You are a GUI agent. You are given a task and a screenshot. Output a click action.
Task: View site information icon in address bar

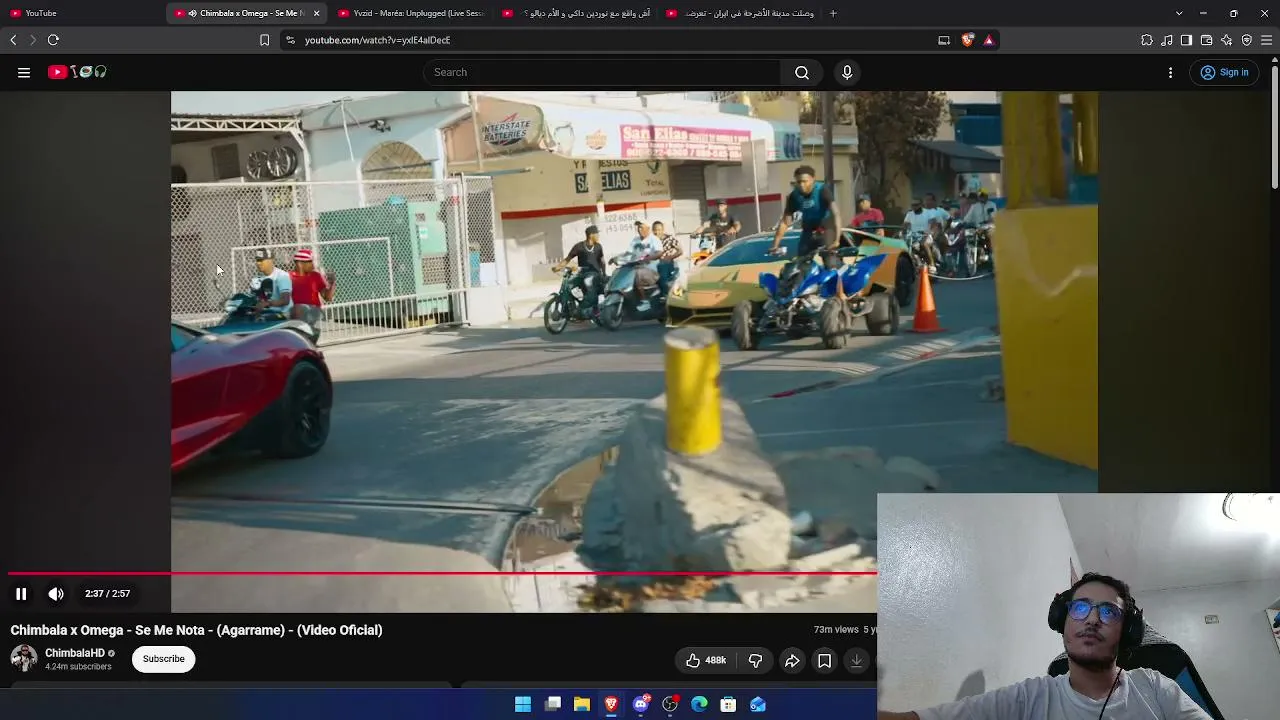point(290,40)
